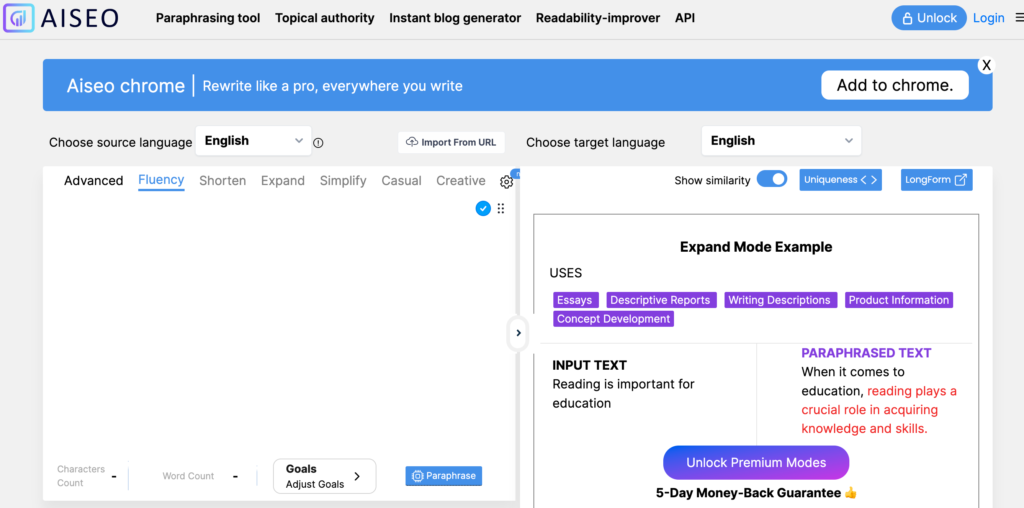Click the blue checkmark circle icon
The height and width of the screenshot is (508, 1024).
pos(483,208)
